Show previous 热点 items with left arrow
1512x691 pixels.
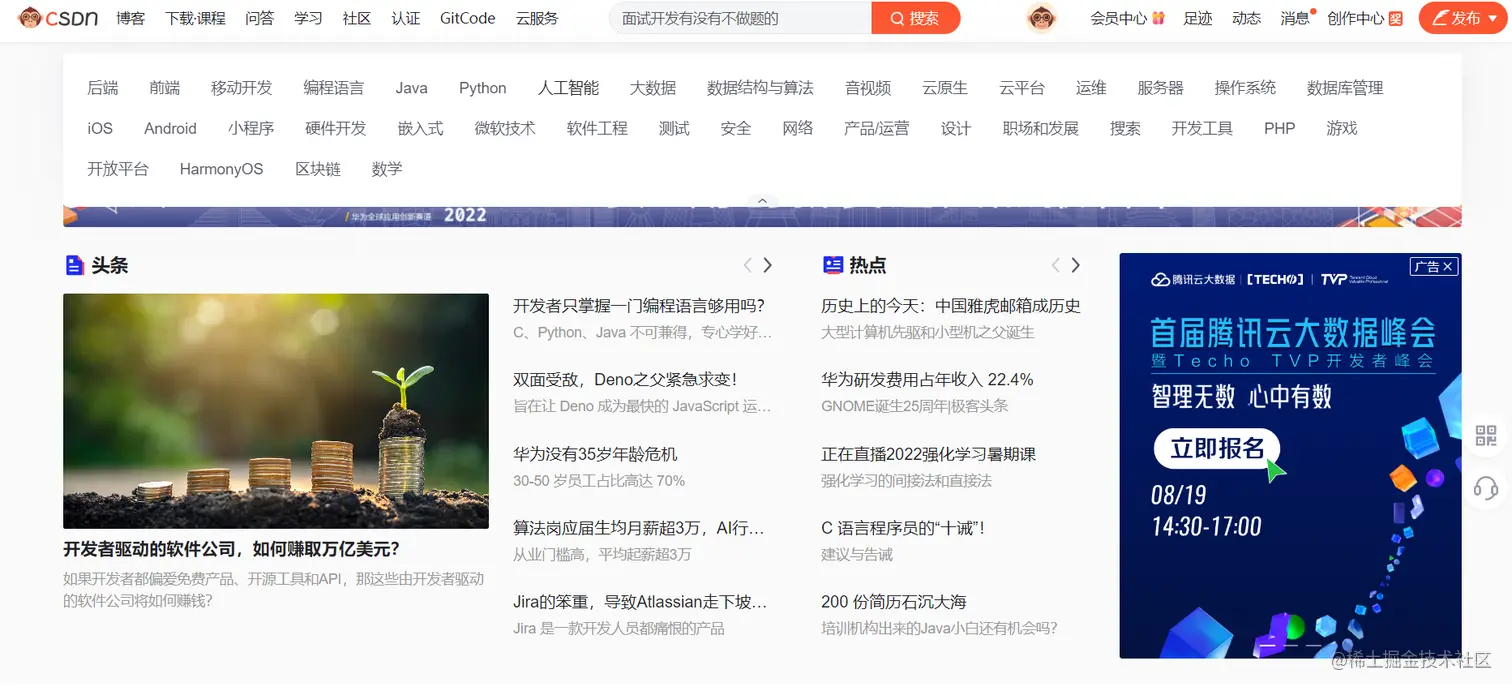pyautogui.click(x=1055, y=265)
